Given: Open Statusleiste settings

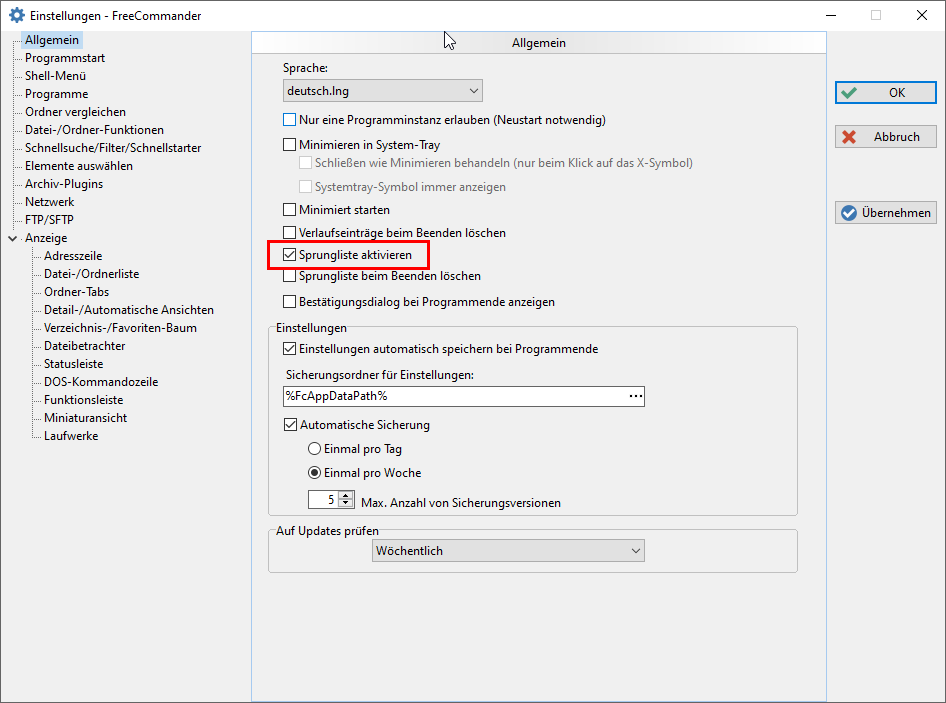Looking at the screenshot, I should [x=74, y=364].
